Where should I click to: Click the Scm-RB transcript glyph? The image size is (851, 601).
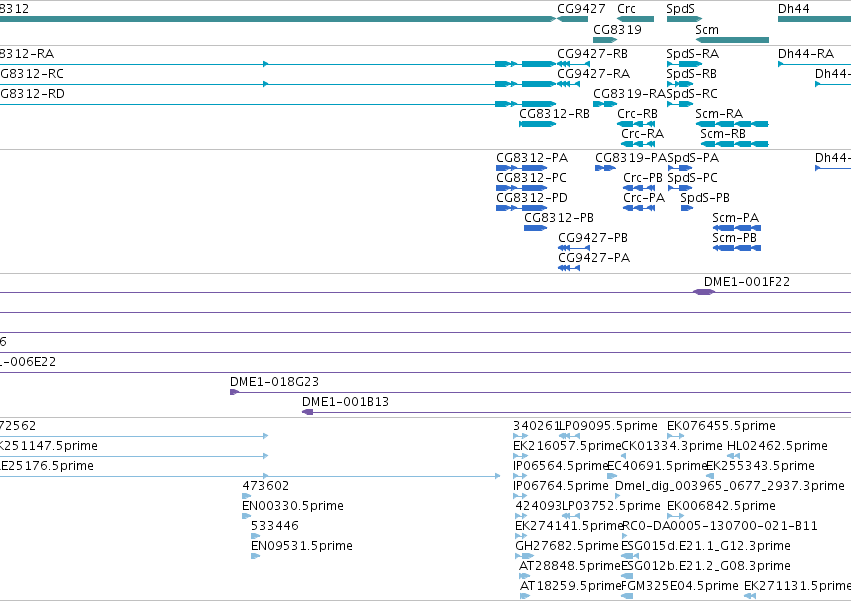click(734, 144)
